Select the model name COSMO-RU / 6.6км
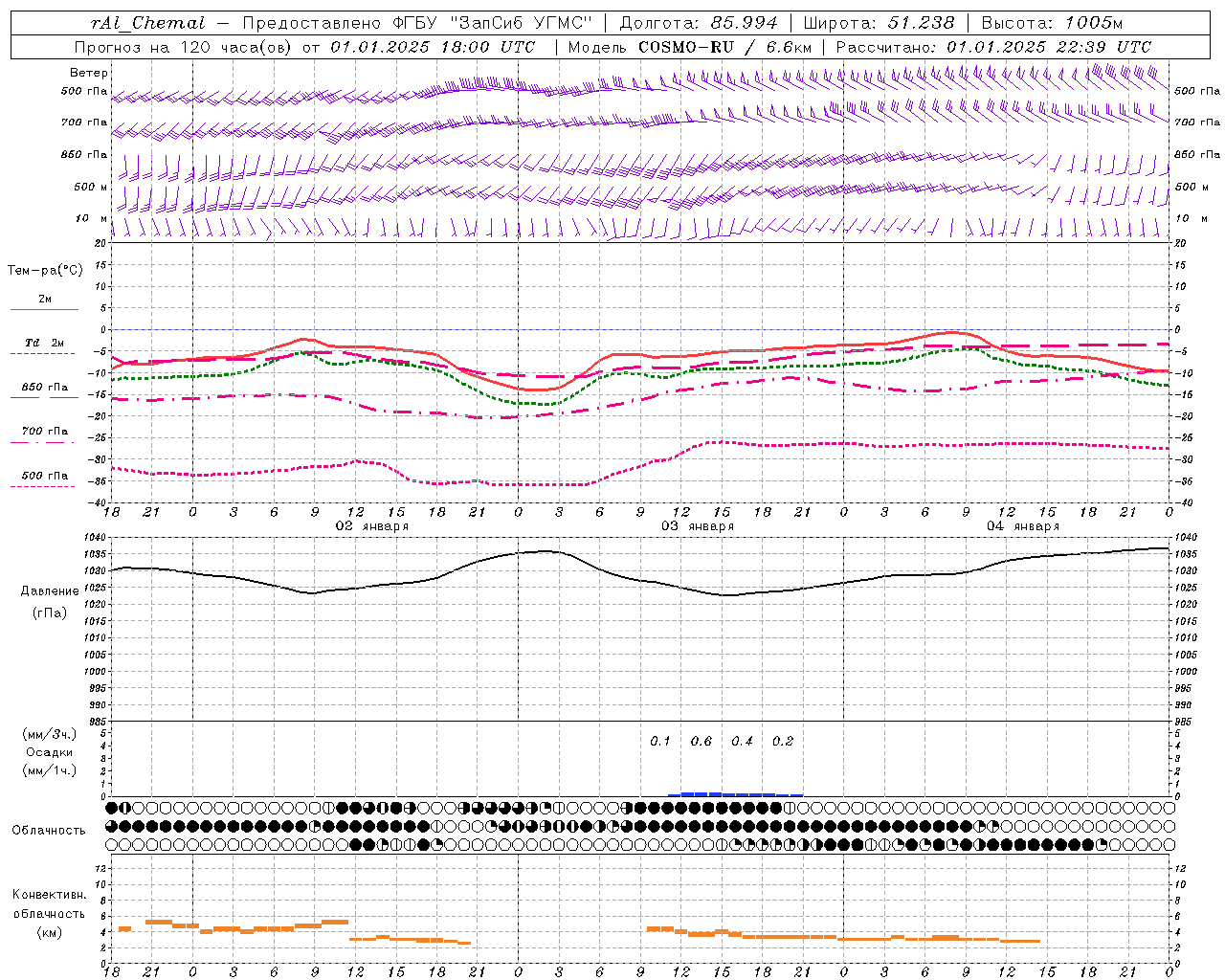Screen dimensions: 1225x980 (x=725, y=47)
